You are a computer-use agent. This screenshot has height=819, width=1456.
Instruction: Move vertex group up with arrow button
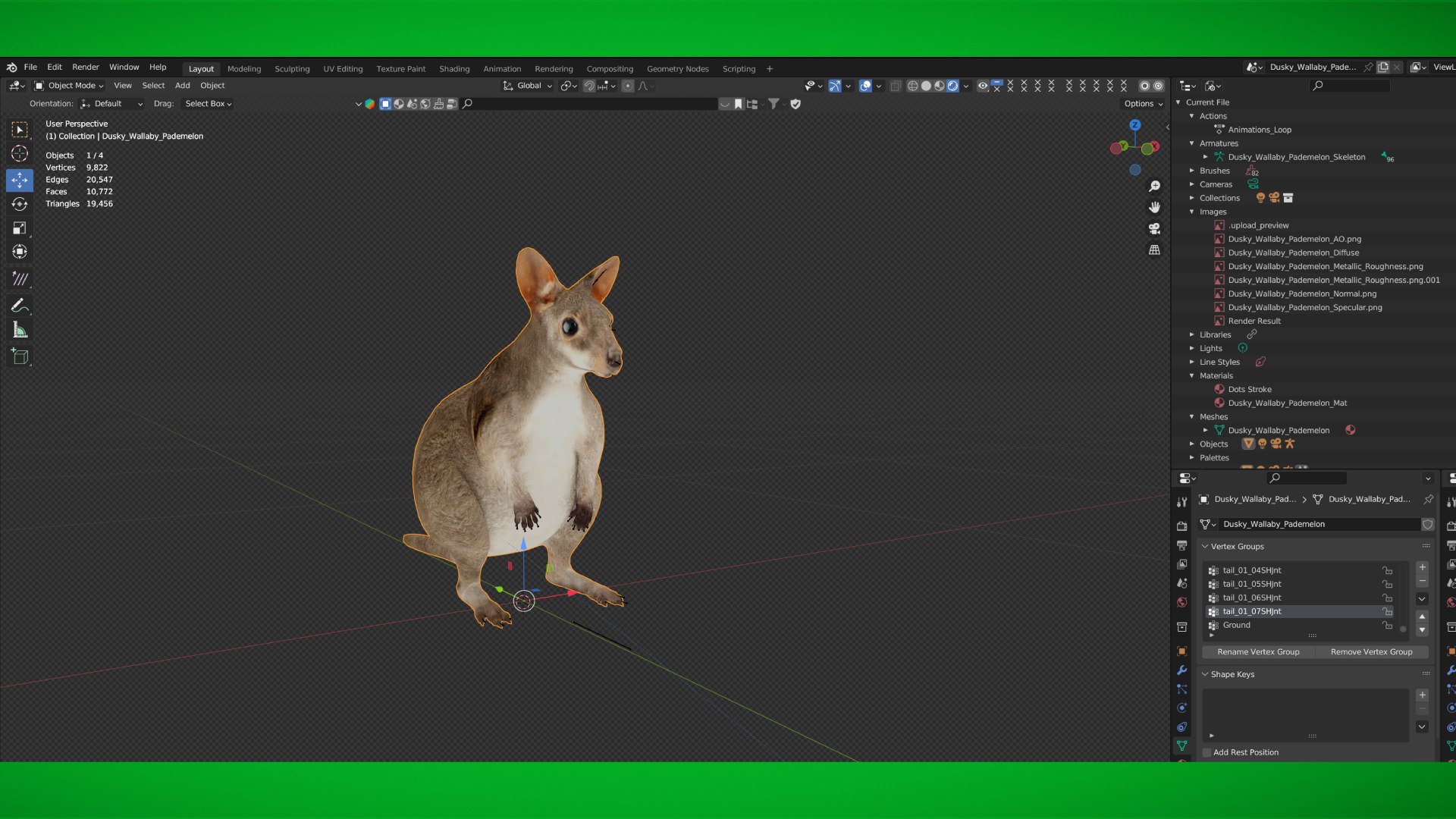point(1422,617)
